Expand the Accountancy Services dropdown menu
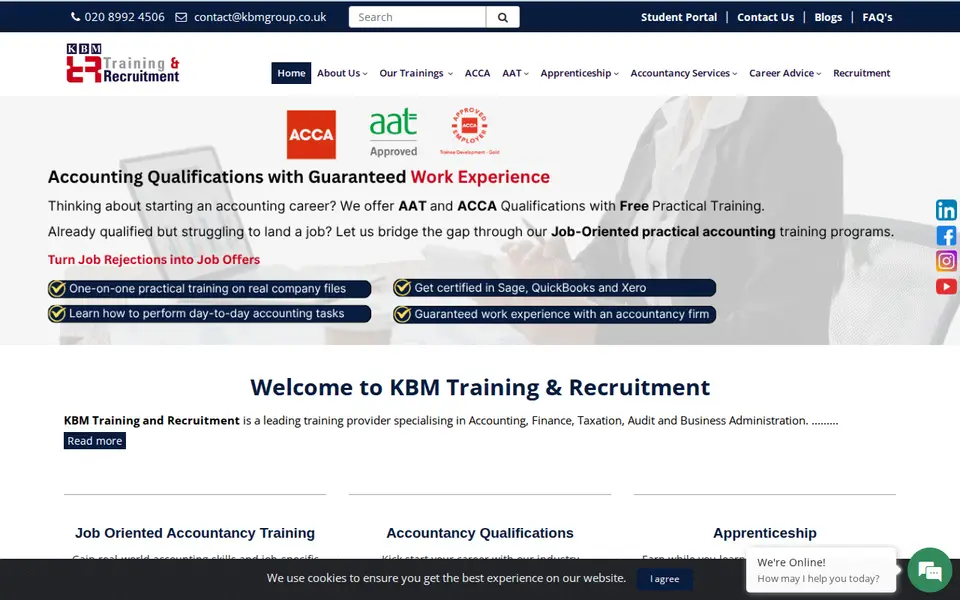This screenshot has width=960, height=600. 683,73
